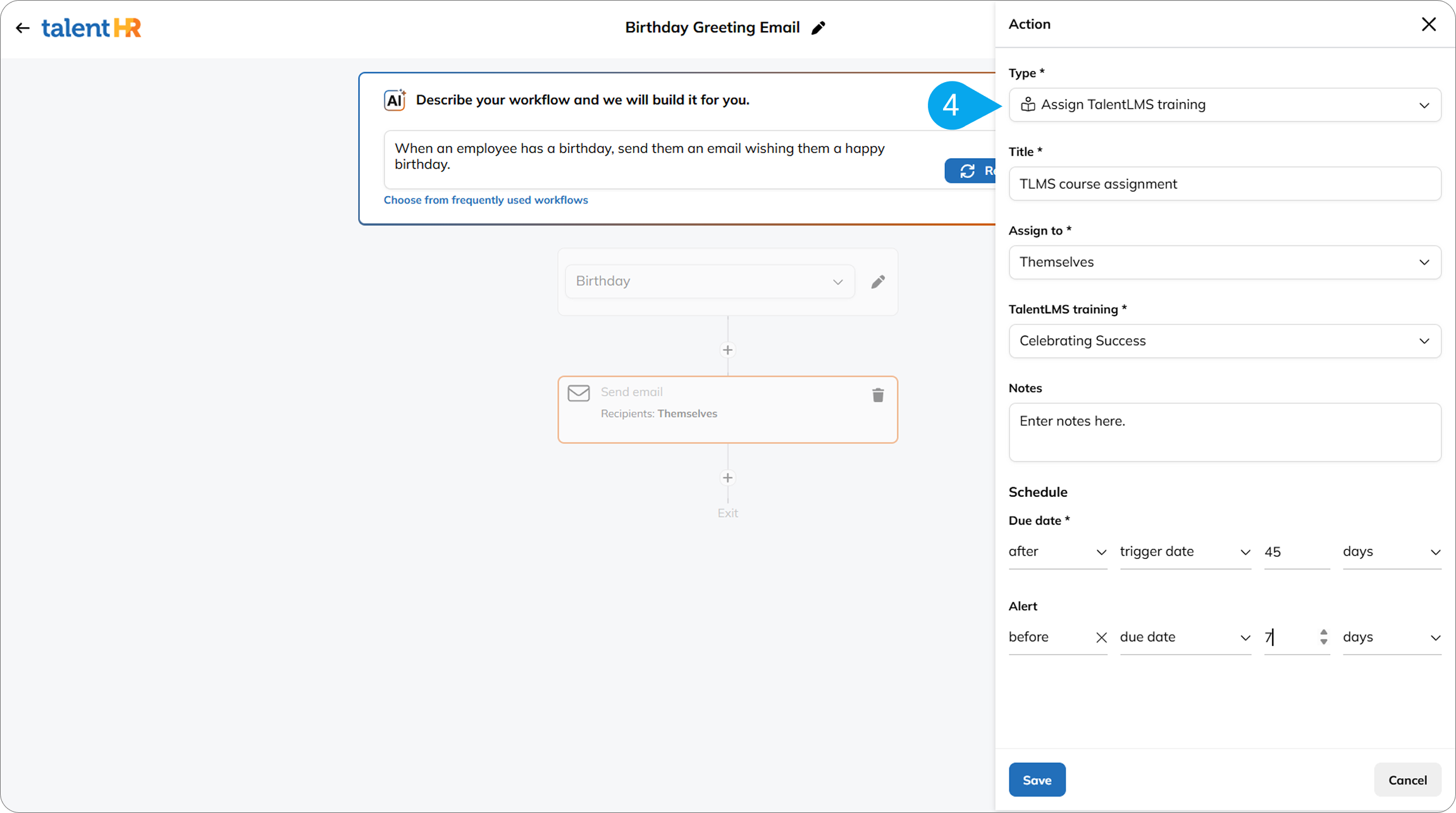Open the alert 'days' unit dropdown
The height and width of the screenshot is (813, 1456).
point(1392,637)
